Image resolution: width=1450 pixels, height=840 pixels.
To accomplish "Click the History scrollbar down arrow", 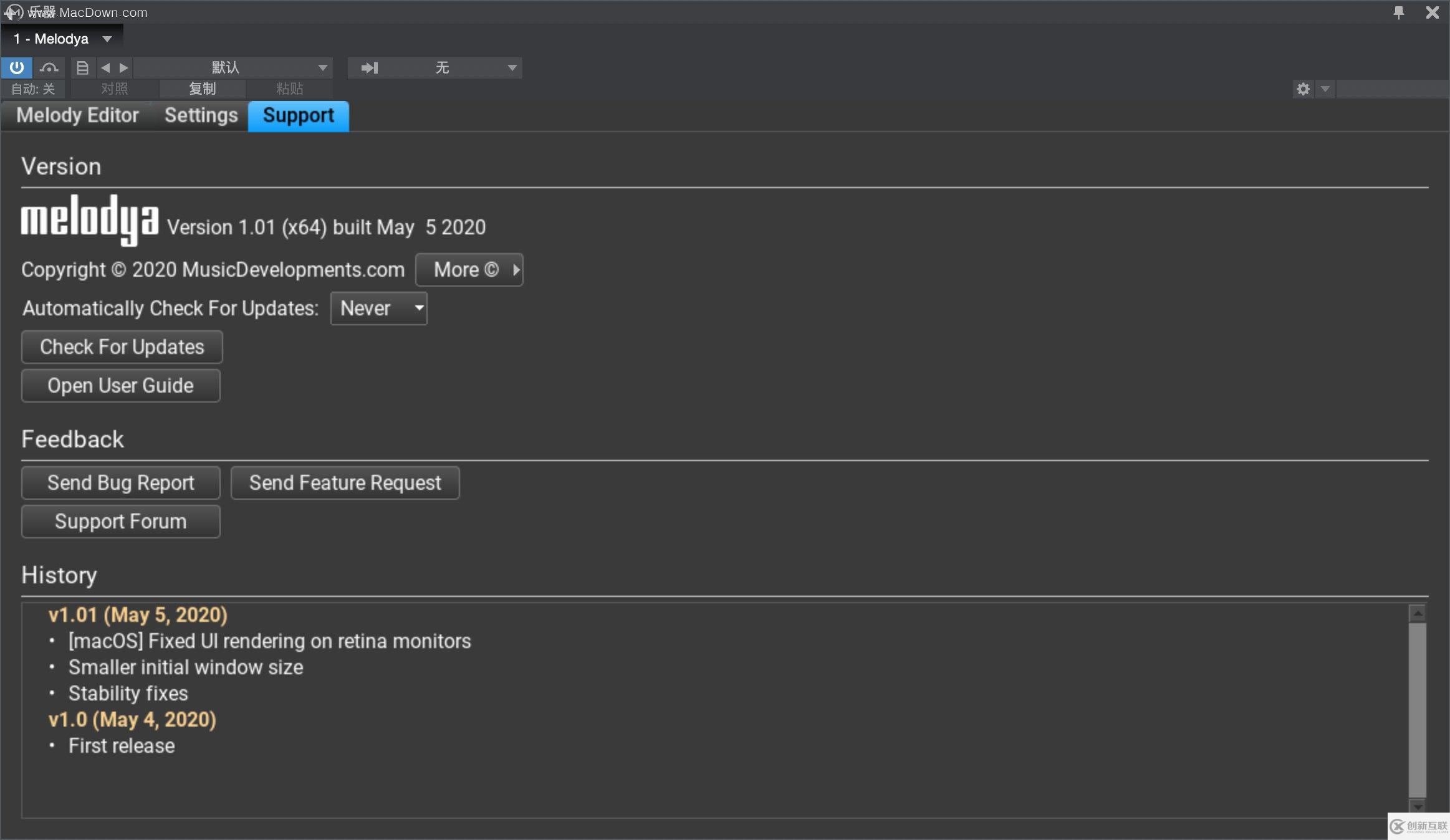I will [1418, 807].
